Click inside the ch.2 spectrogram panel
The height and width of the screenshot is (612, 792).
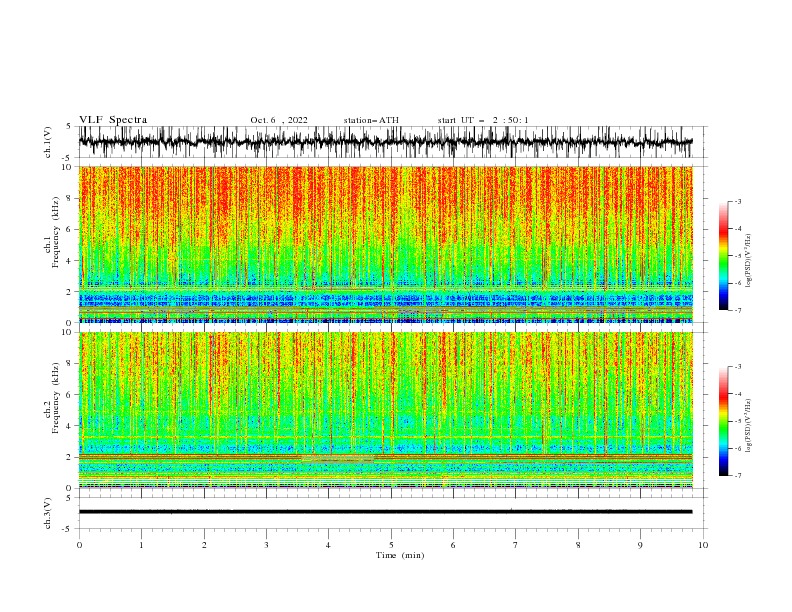[385, 410]
